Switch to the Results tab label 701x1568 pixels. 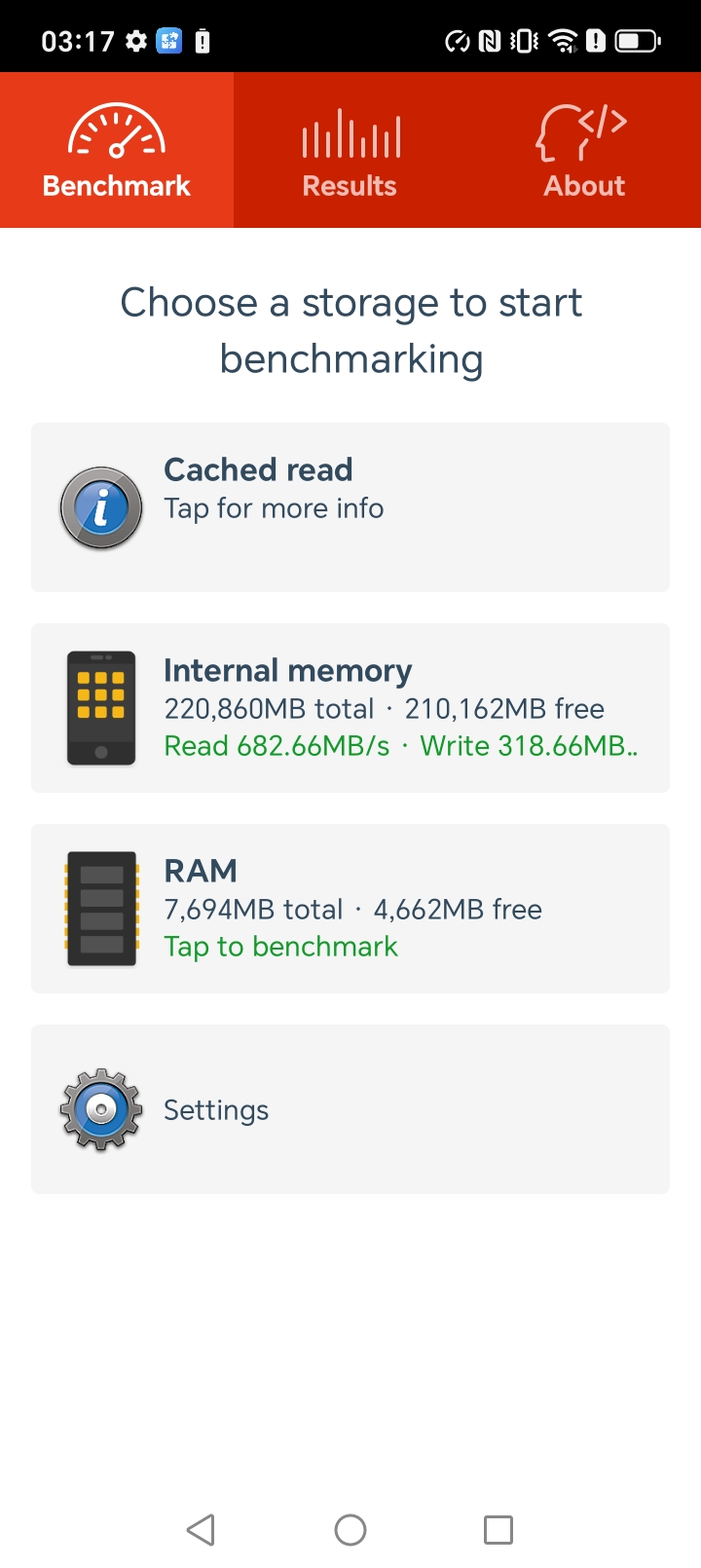(x=350, y=186)
